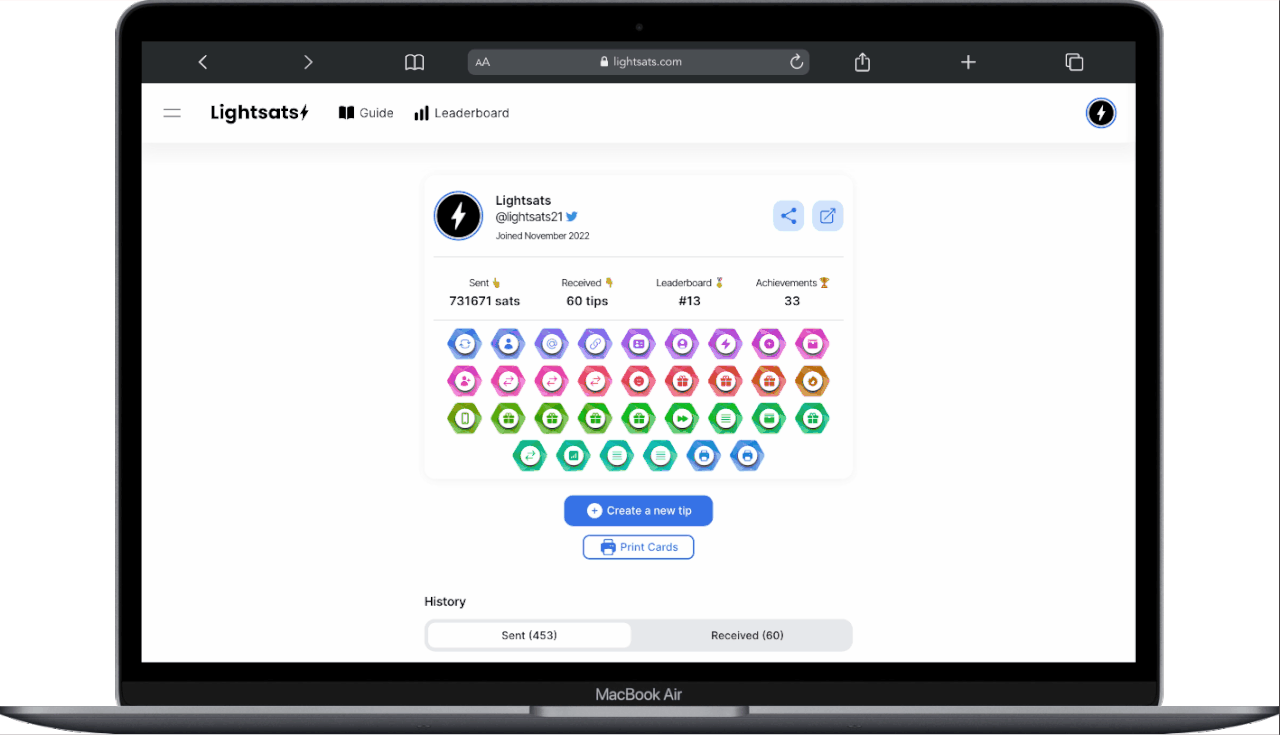Switch to the Received (60) tab
The width and height of the screenshot is (1280, 735).
coord(747,635)
